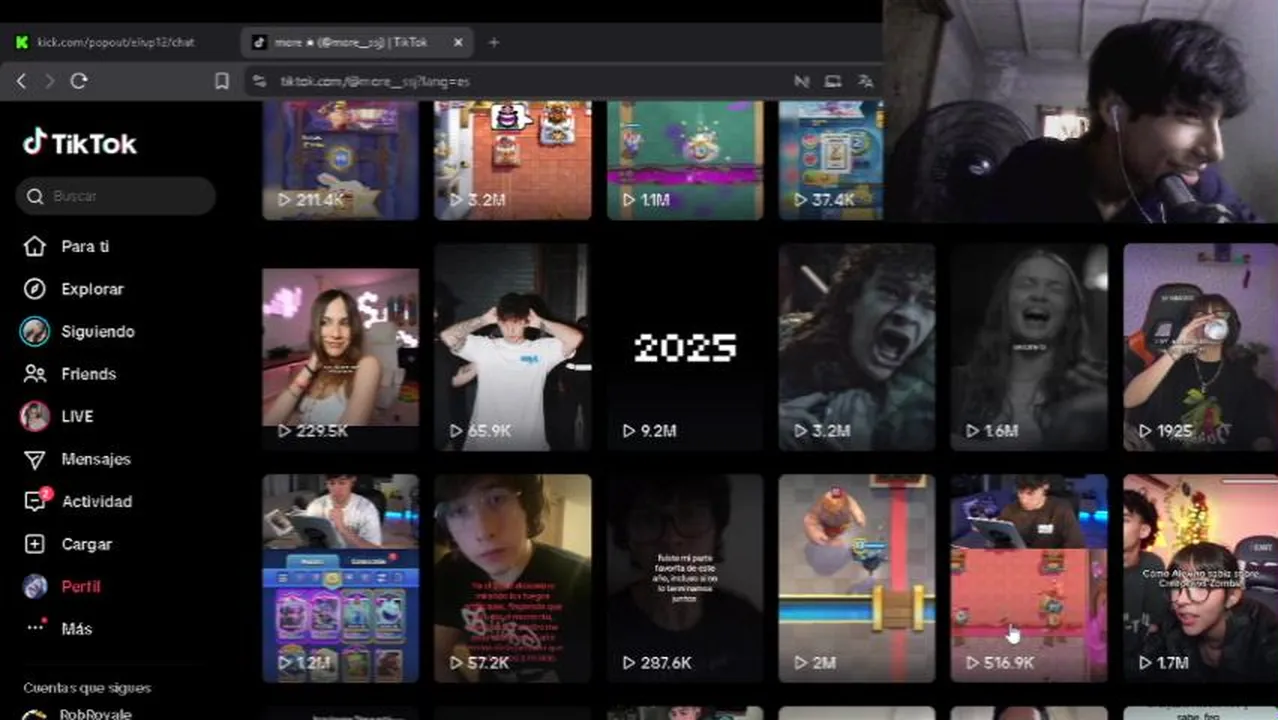This screenshot has height=720, width=1278.
Task: Click the search magnifier icon
Action: (x=35, y=196)
